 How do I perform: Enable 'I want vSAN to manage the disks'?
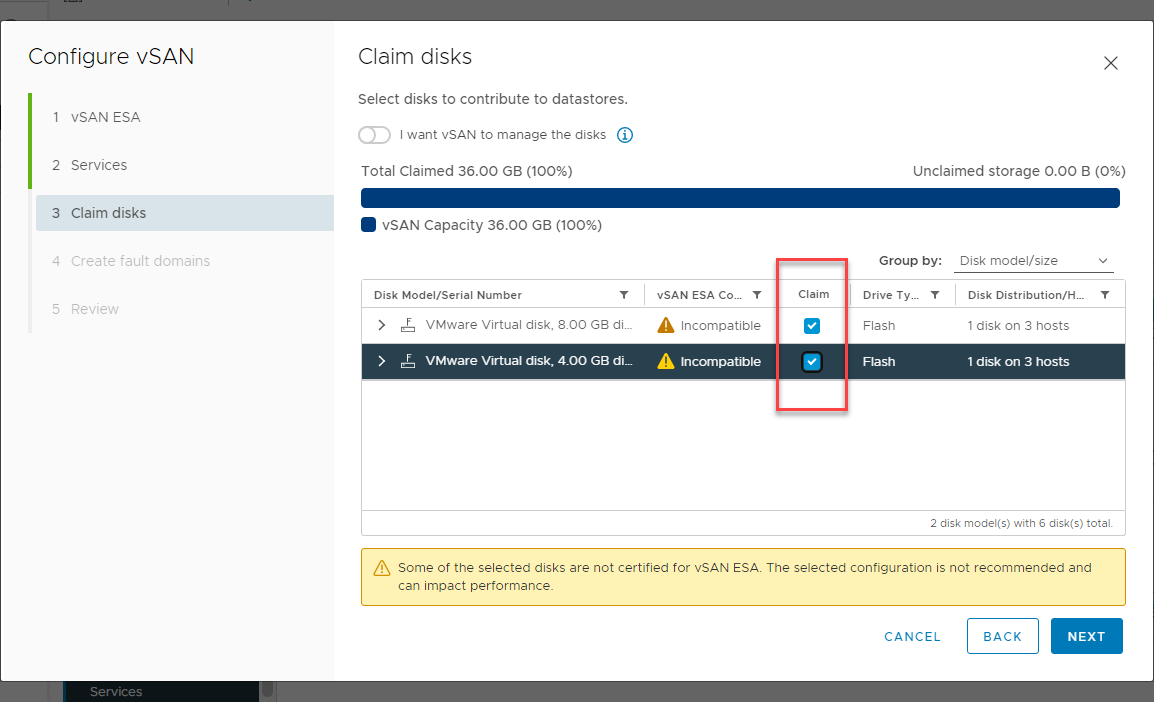pos(374,134)
